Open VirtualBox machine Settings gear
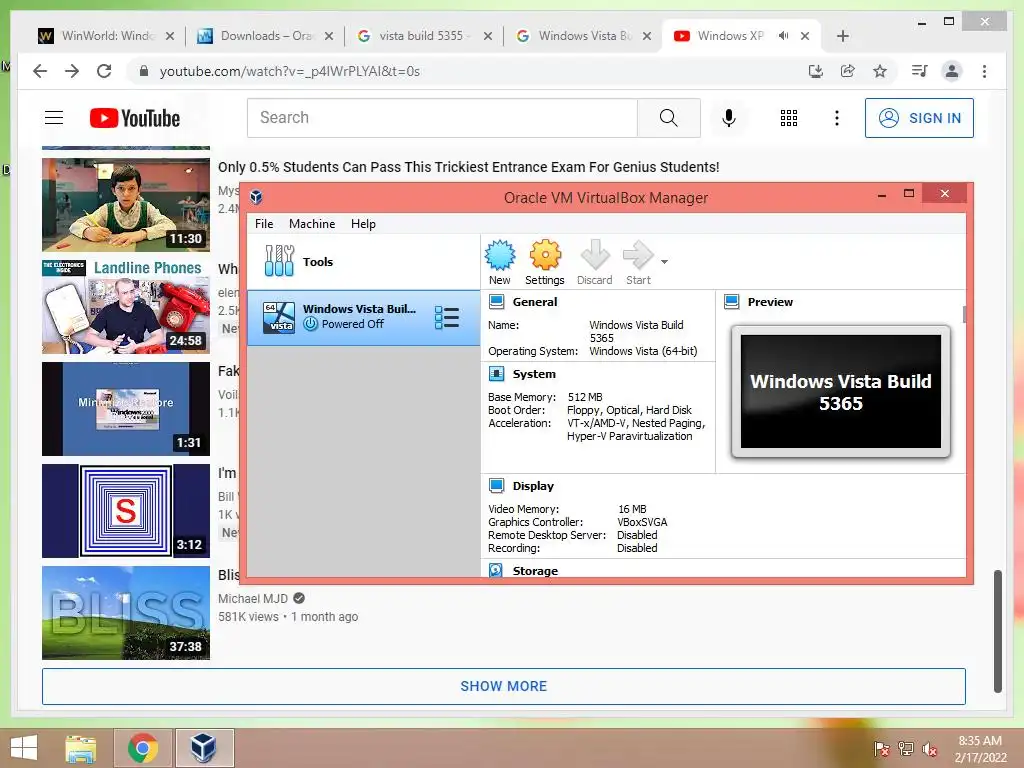This screenshot has height=768, width=1024. tap(545, 263)
